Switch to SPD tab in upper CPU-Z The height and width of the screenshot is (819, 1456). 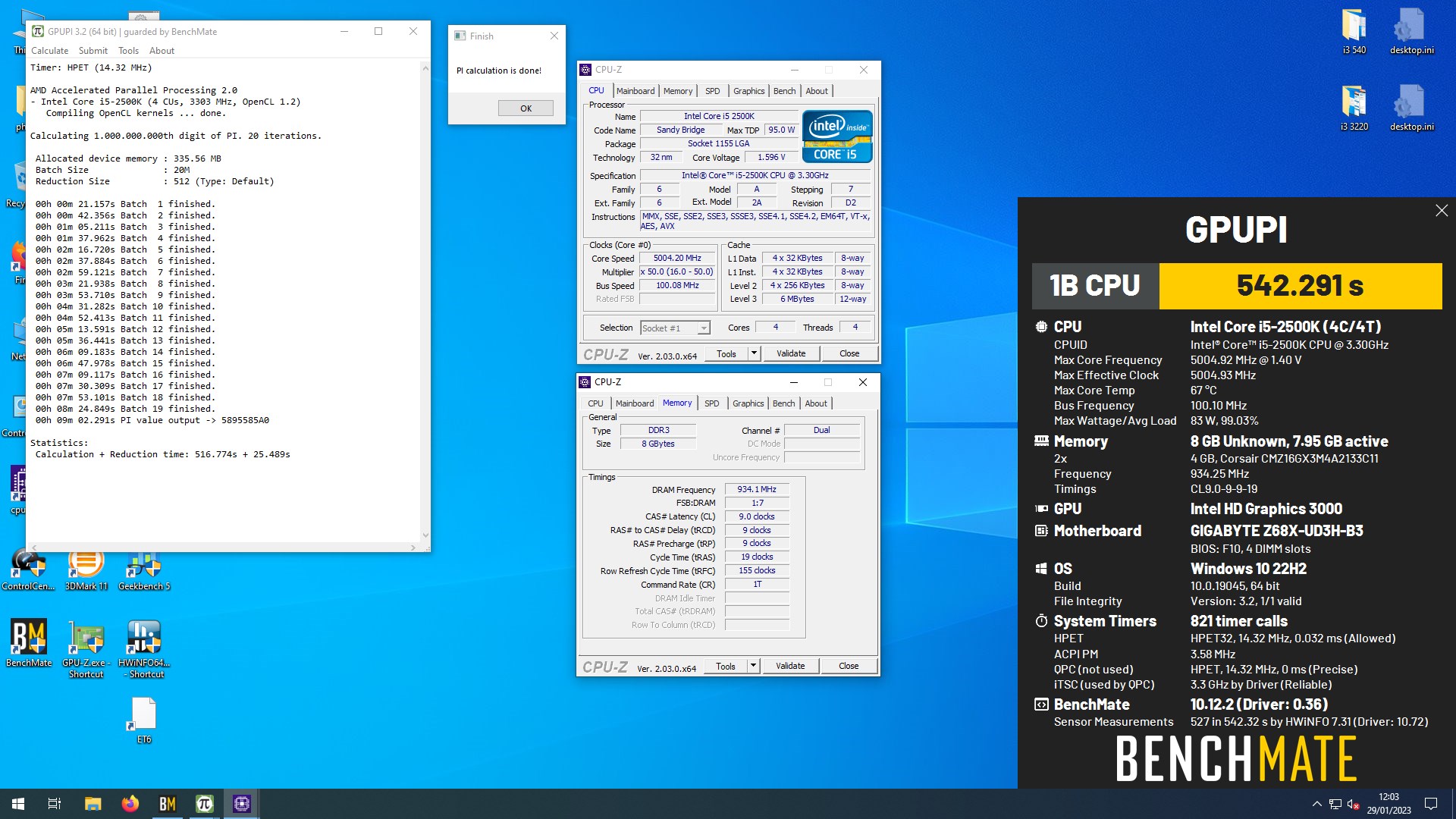713,91
